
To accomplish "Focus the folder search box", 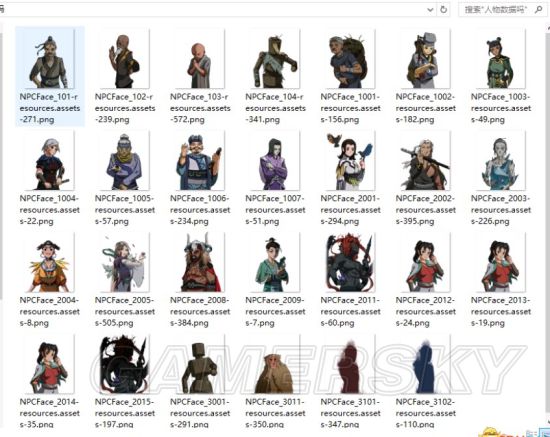I will click(x=502, y=9).
